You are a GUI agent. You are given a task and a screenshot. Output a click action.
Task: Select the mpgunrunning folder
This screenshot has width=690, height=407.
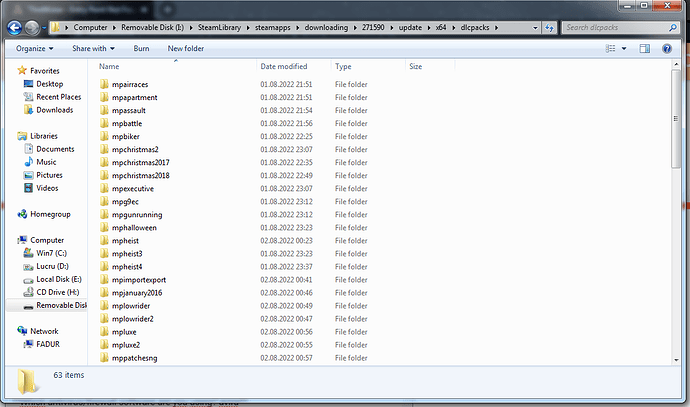(x=137, y=214)
